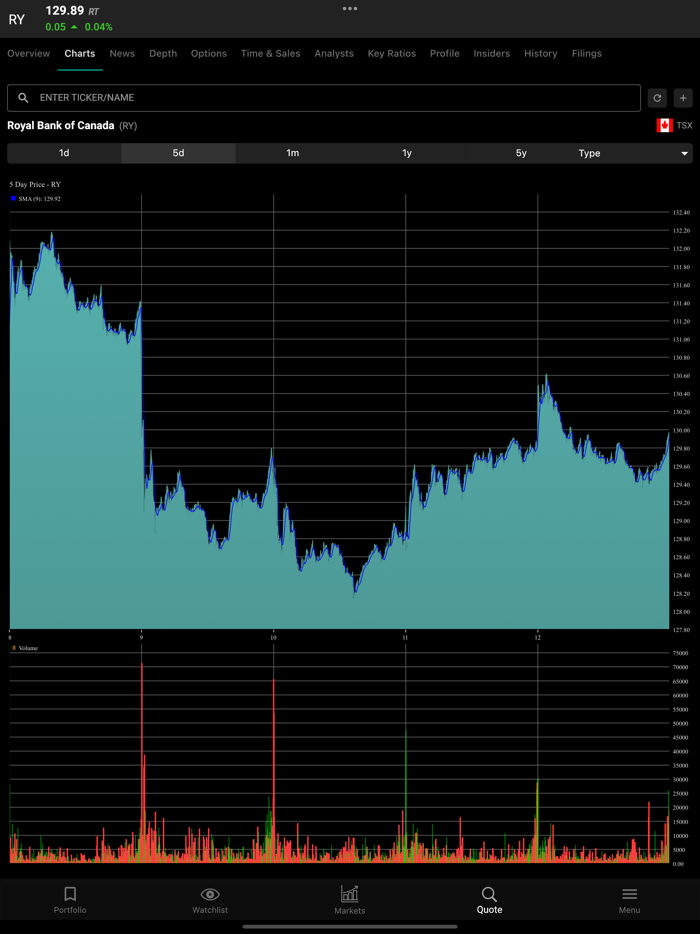Switch to the Overview tab
Screen dimensions: 700x934
(29, 54)
